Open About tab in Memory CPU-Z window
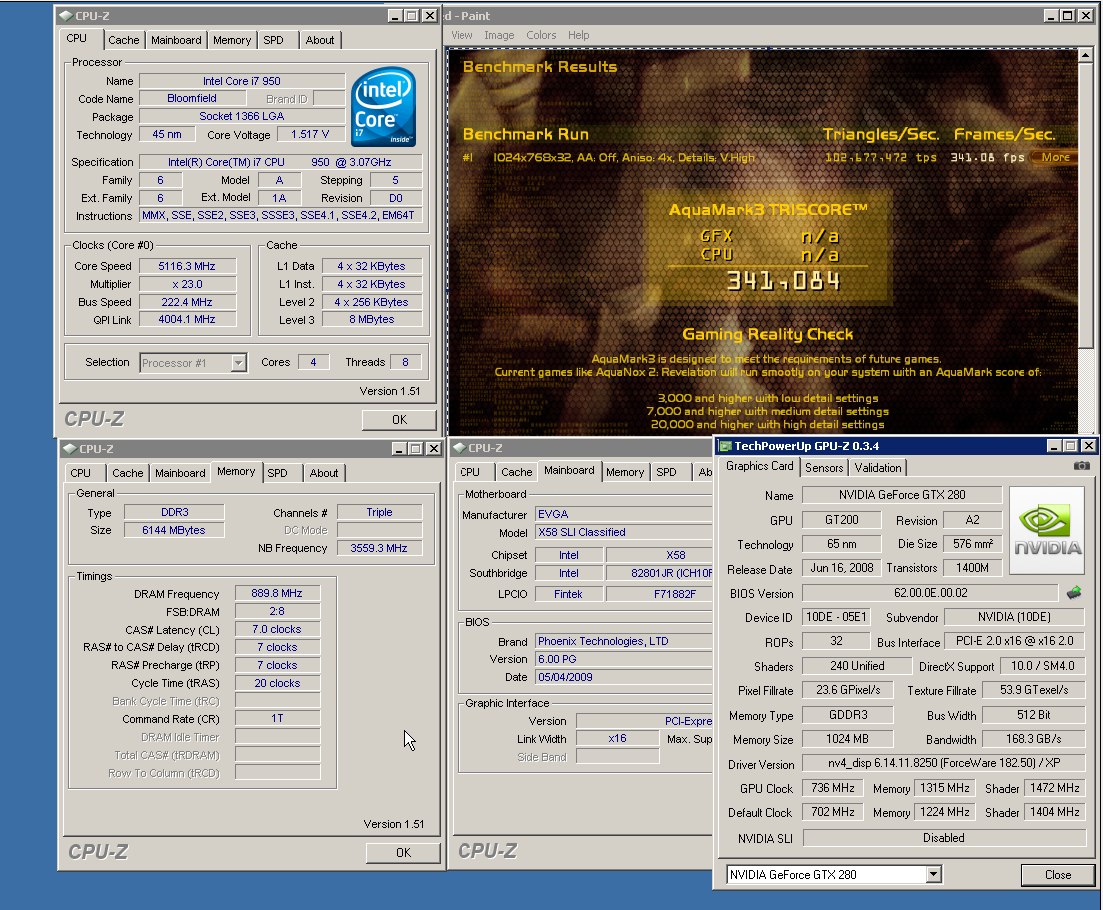1103x910 pixels. click(x=324, y=473)
